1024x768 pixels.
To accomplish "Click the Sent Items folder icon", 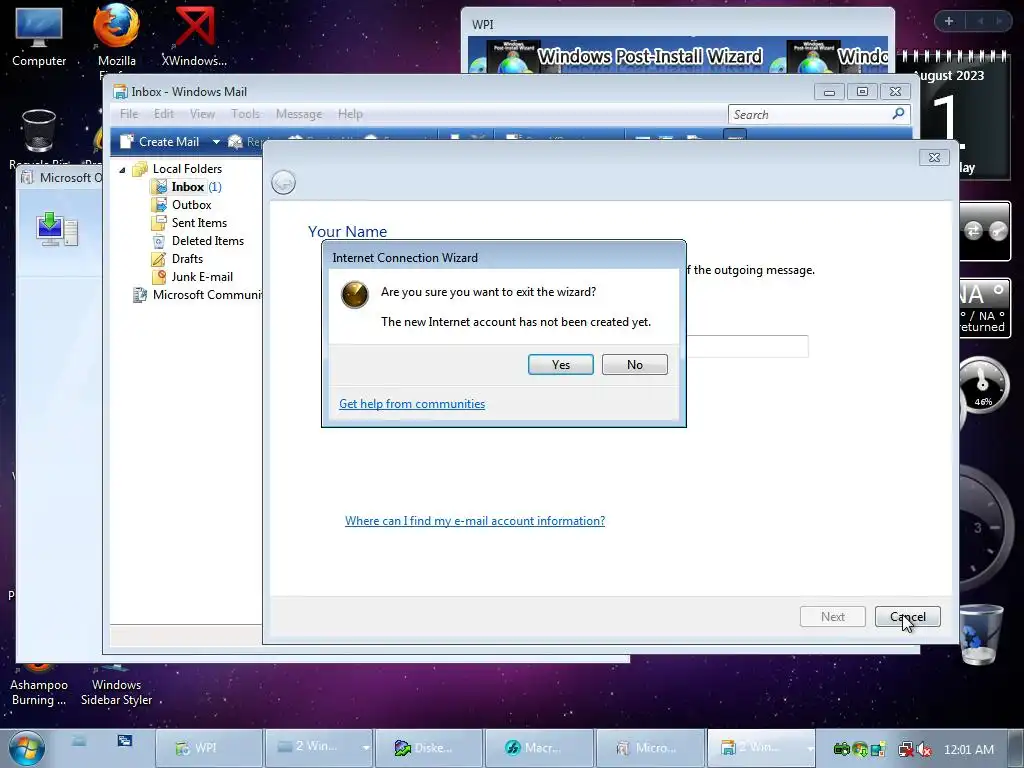I will (159, 223).
